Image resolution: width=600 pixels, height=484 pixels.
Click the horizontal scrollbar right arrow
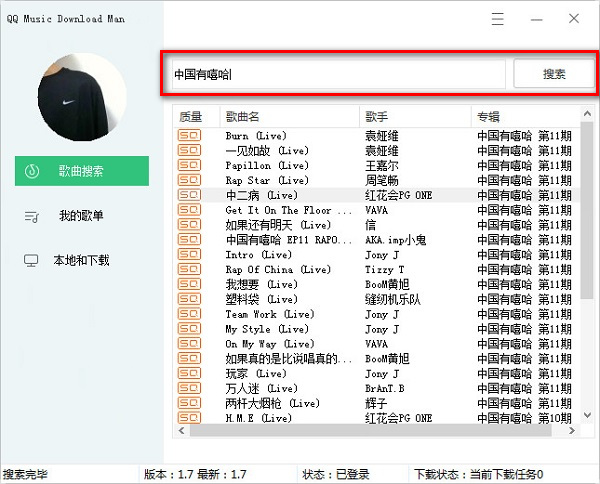point(572,430)
